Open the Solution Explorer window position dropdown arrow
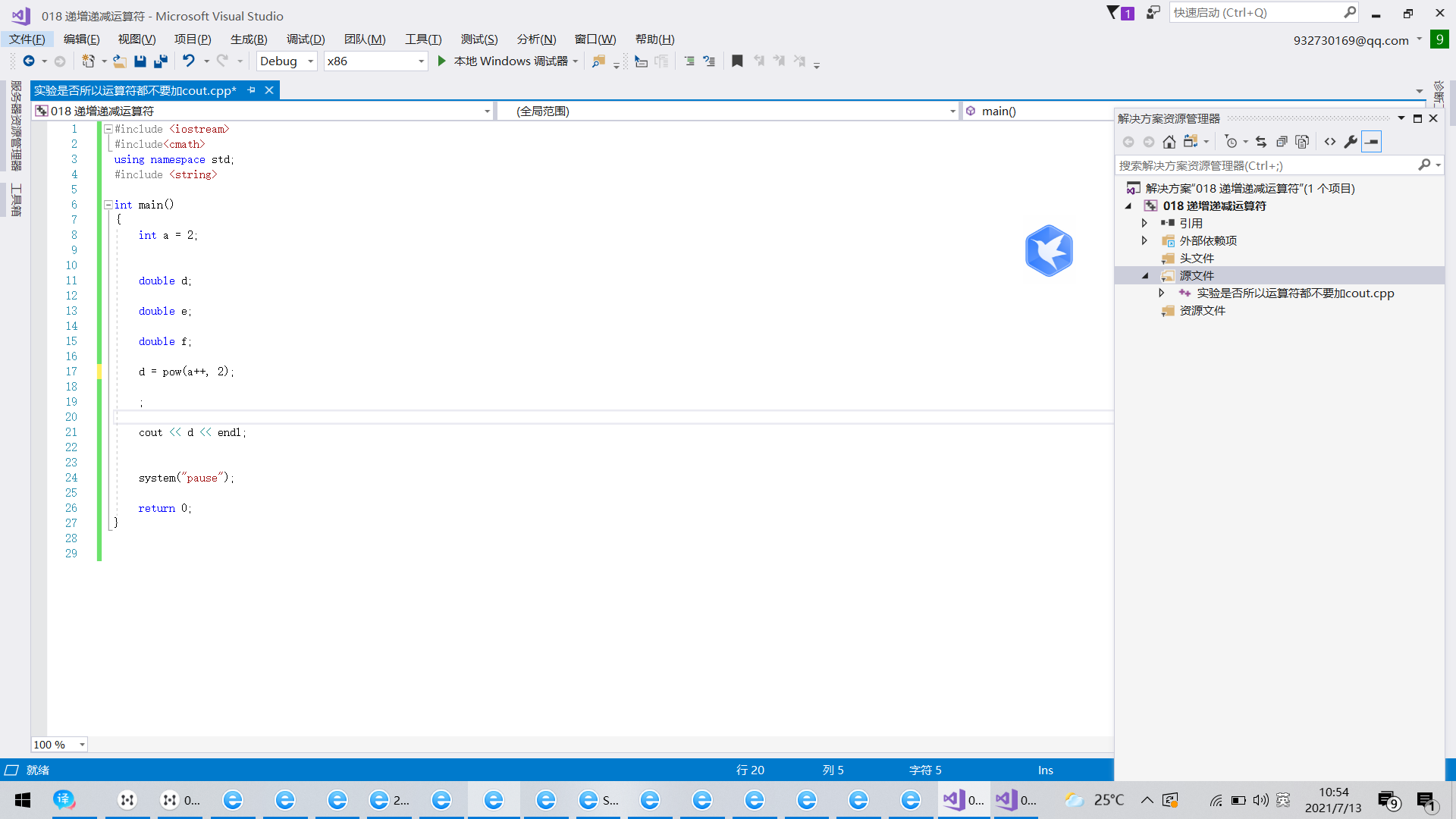The height and width of the screenshot is (819, 1456). pos(1401,118)
